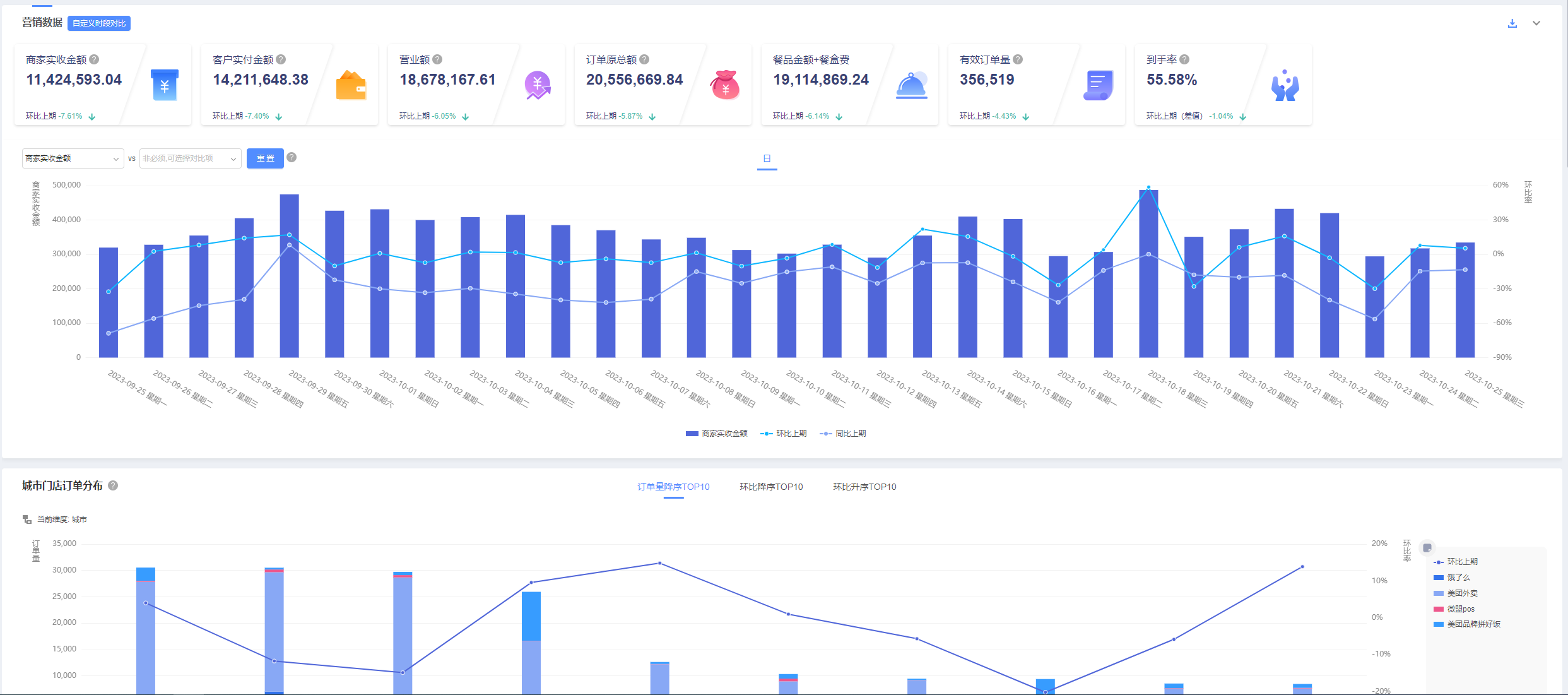Click the bar for 2023-09-29 星期五
Viewport: 1568px width, 695px height.
290,276
